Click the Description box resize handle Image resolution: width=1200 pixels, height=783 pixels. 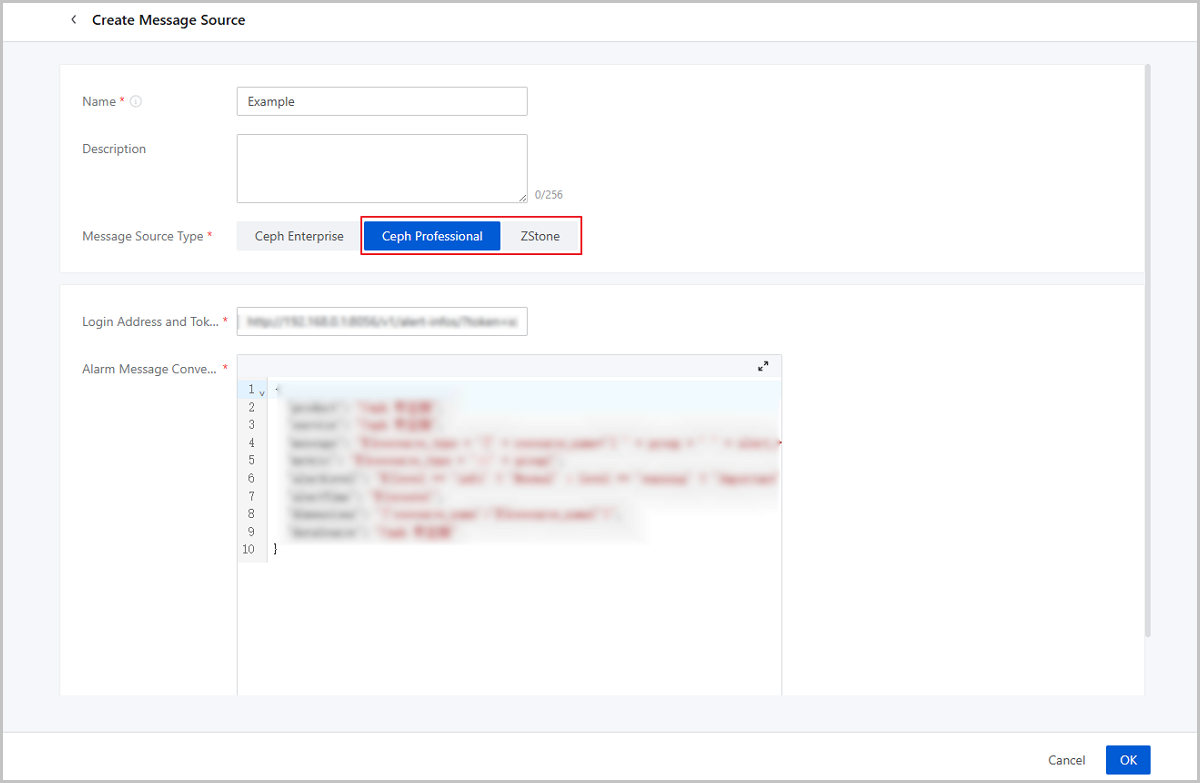[x=523, y=198]
